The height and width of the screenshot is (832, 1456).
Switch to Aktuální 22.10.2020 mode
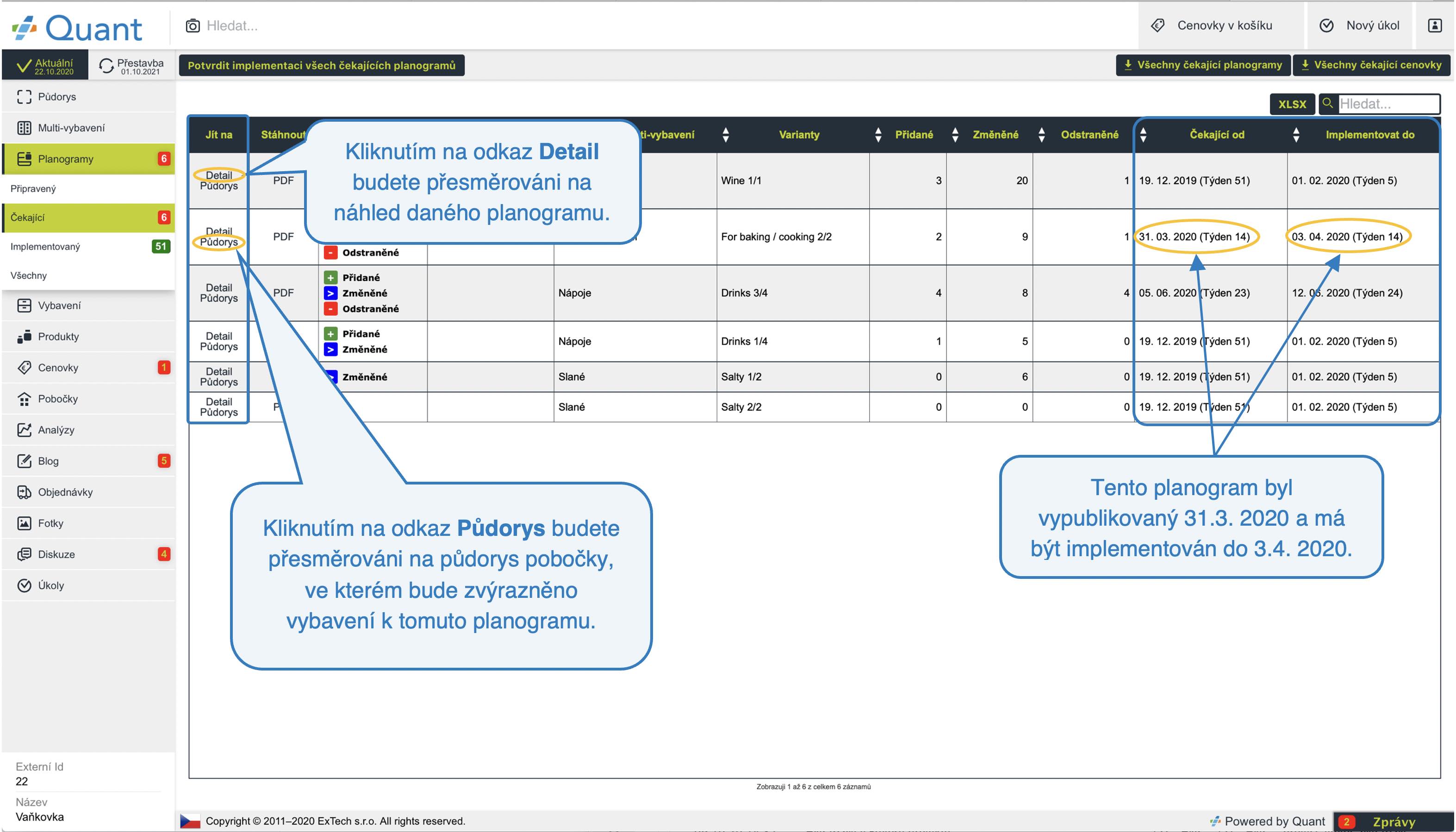click(45, 66)
